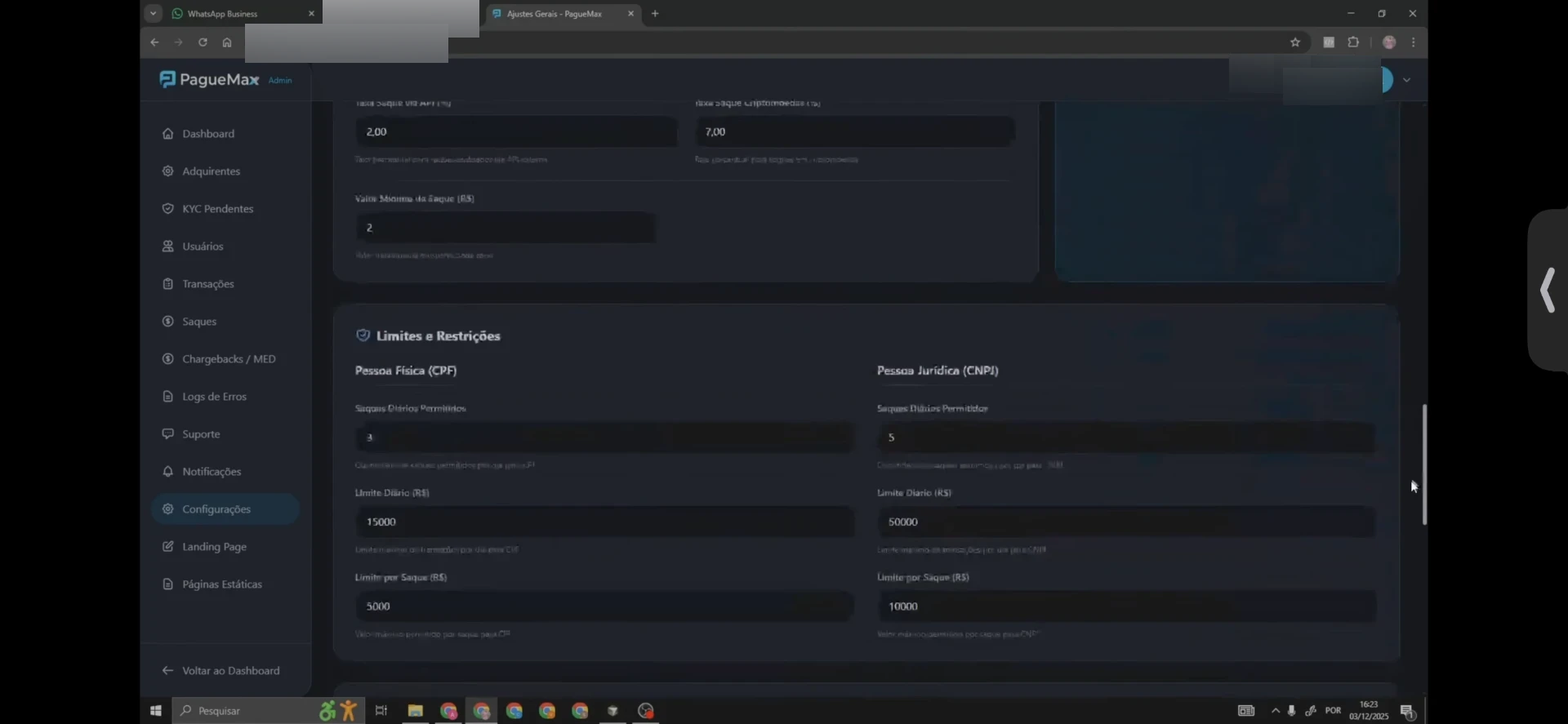Open a new browser tab
1568x724 pixels.
coord(655,14)
